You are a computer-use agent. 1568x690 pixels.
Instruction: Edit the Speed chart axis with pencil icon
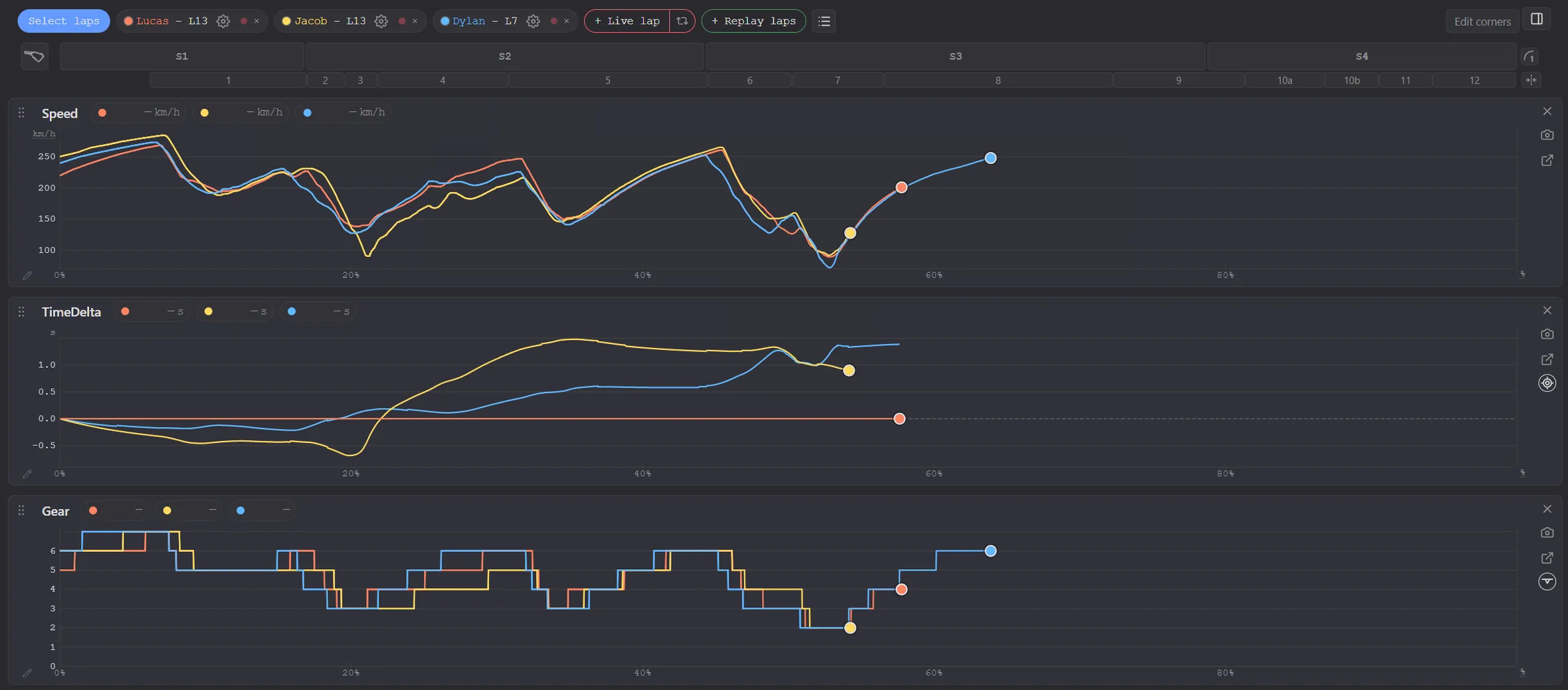pos(27,275)
